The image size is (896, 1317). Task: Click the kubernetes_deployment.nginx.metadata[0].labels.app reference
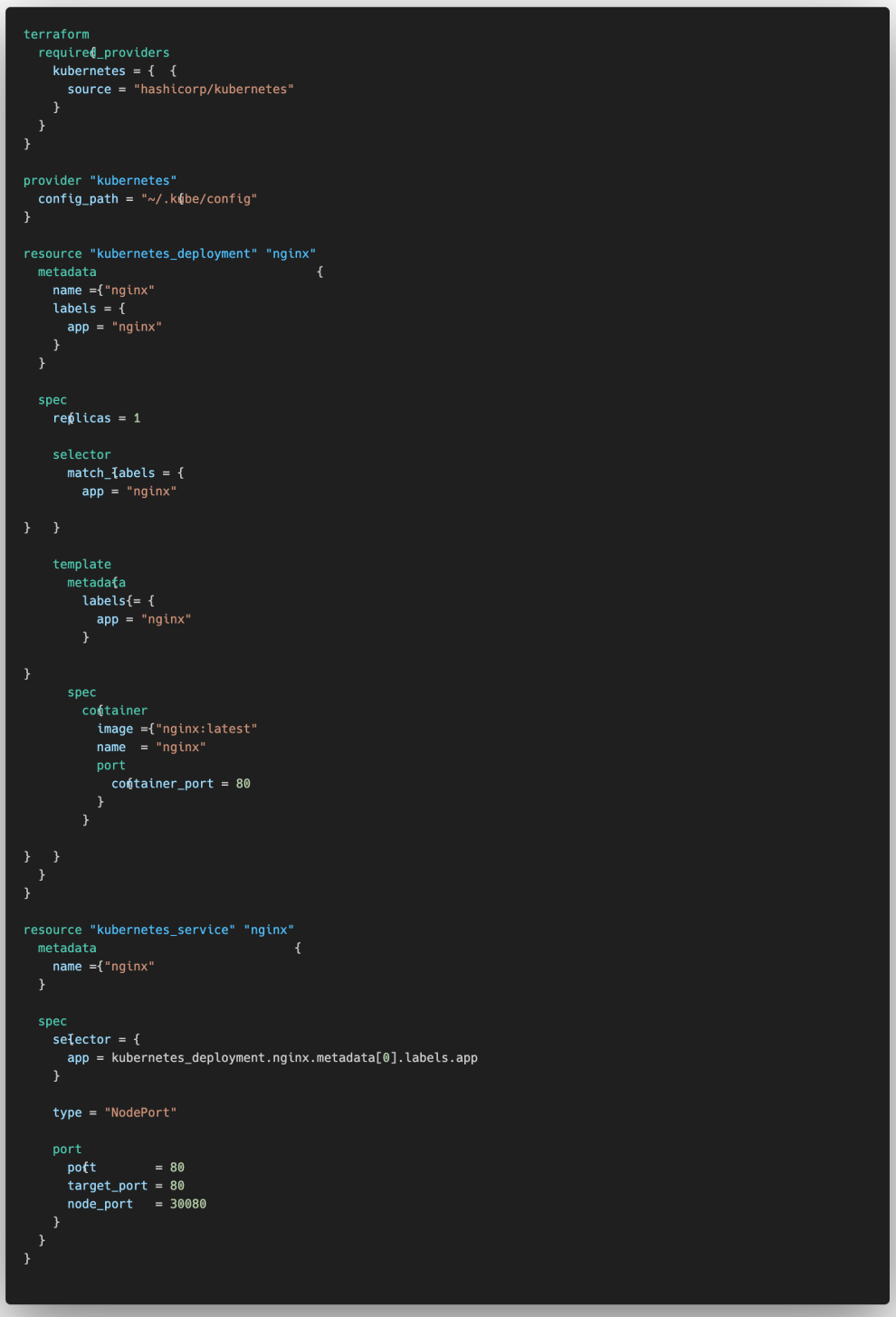click(294, 1057)
